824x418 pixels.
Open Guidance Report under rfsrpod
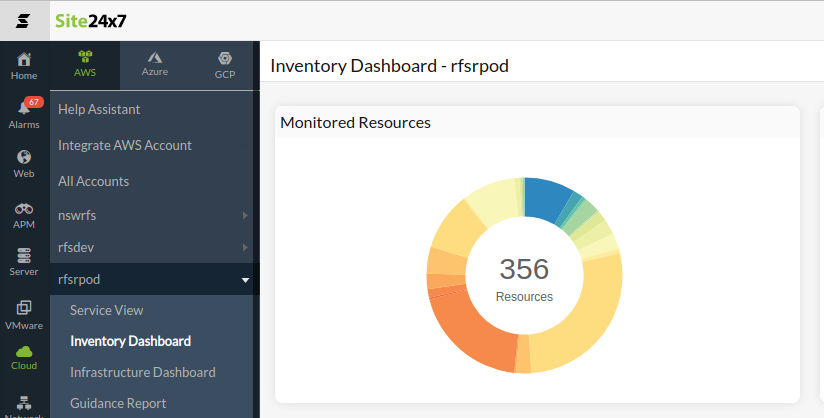point(118,403)
